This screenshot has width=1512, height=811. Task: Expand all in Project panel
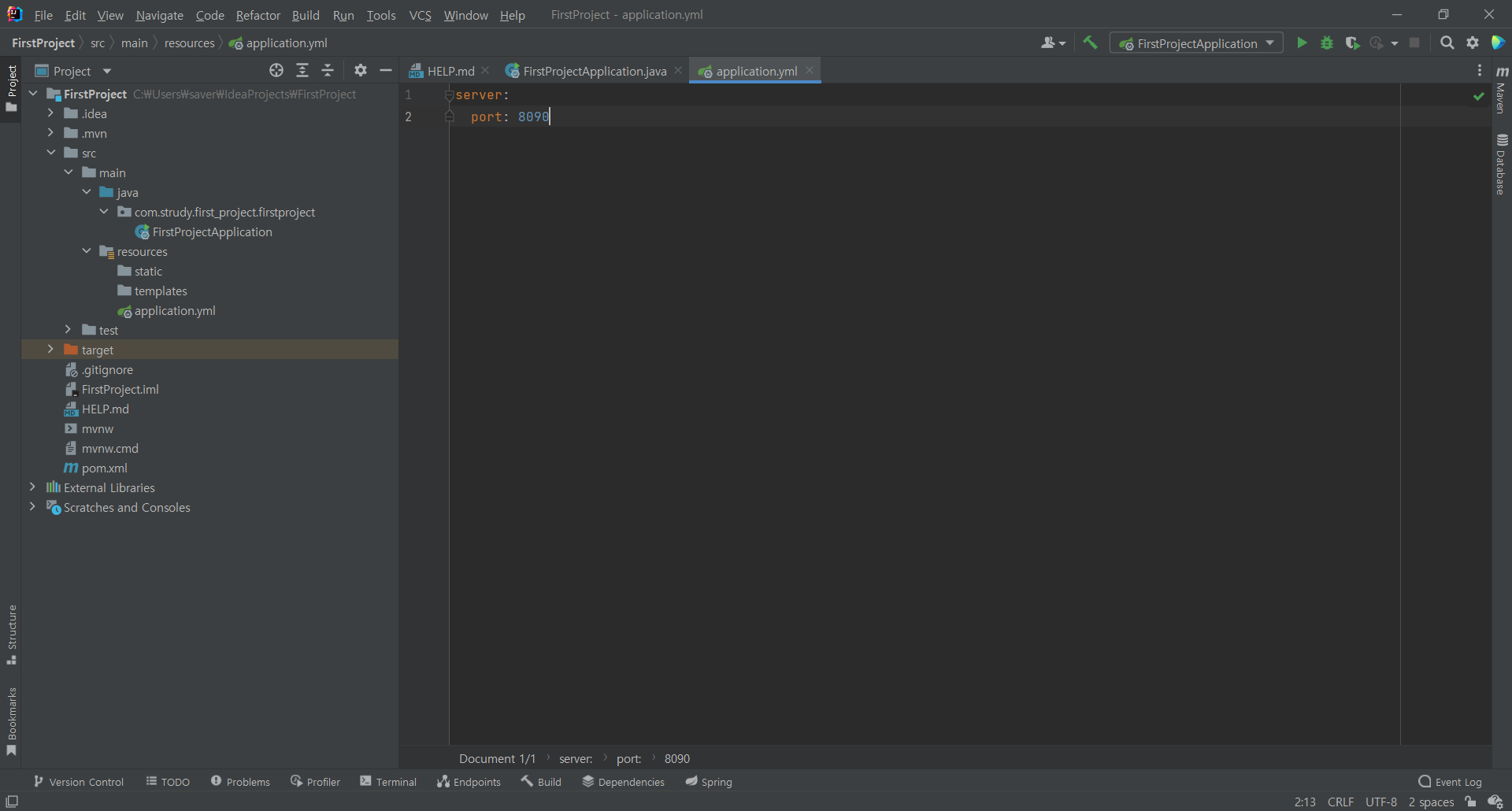(x=302, y=71)
